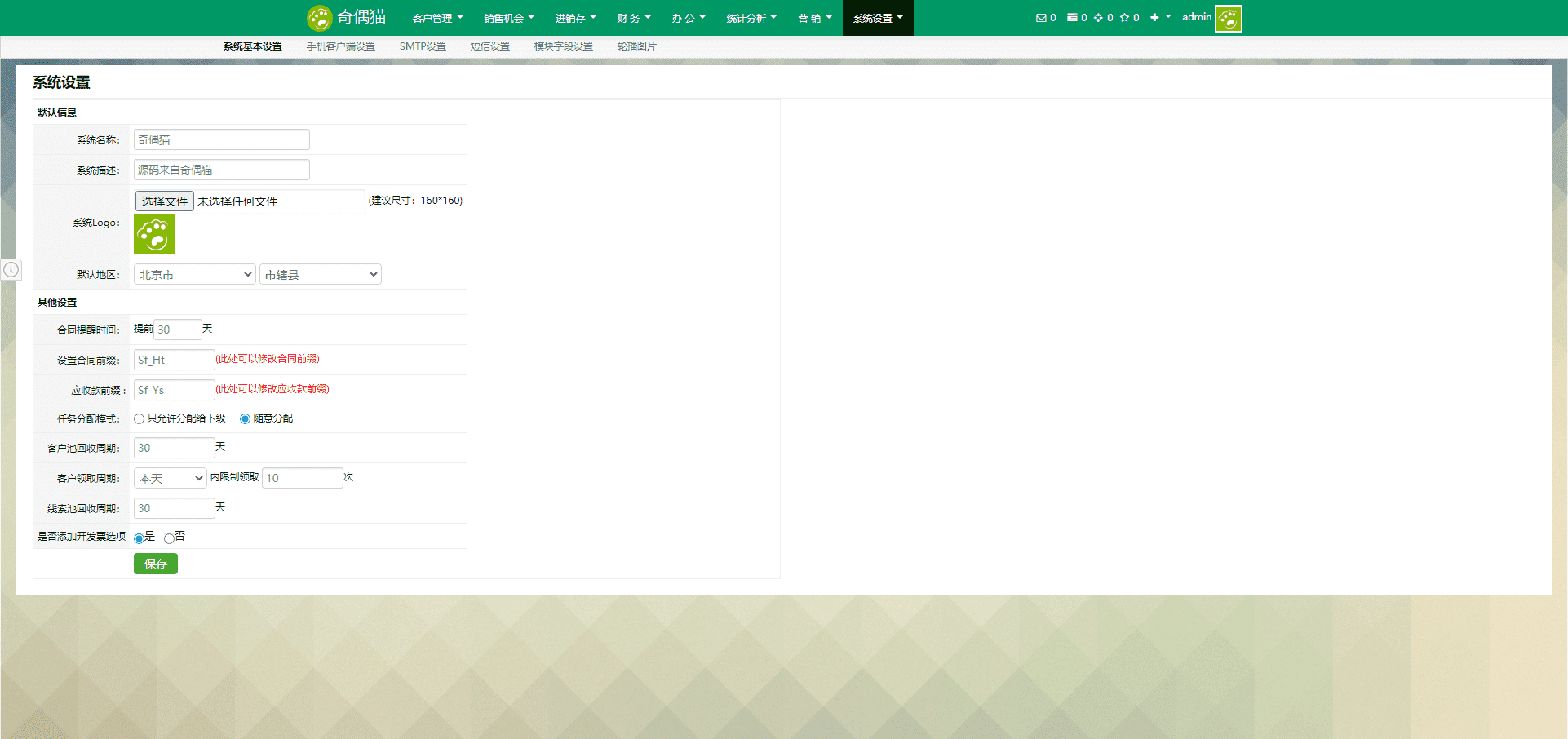
Task: Focus the 系统描述 input field
Action: click(x=222, y=170)
